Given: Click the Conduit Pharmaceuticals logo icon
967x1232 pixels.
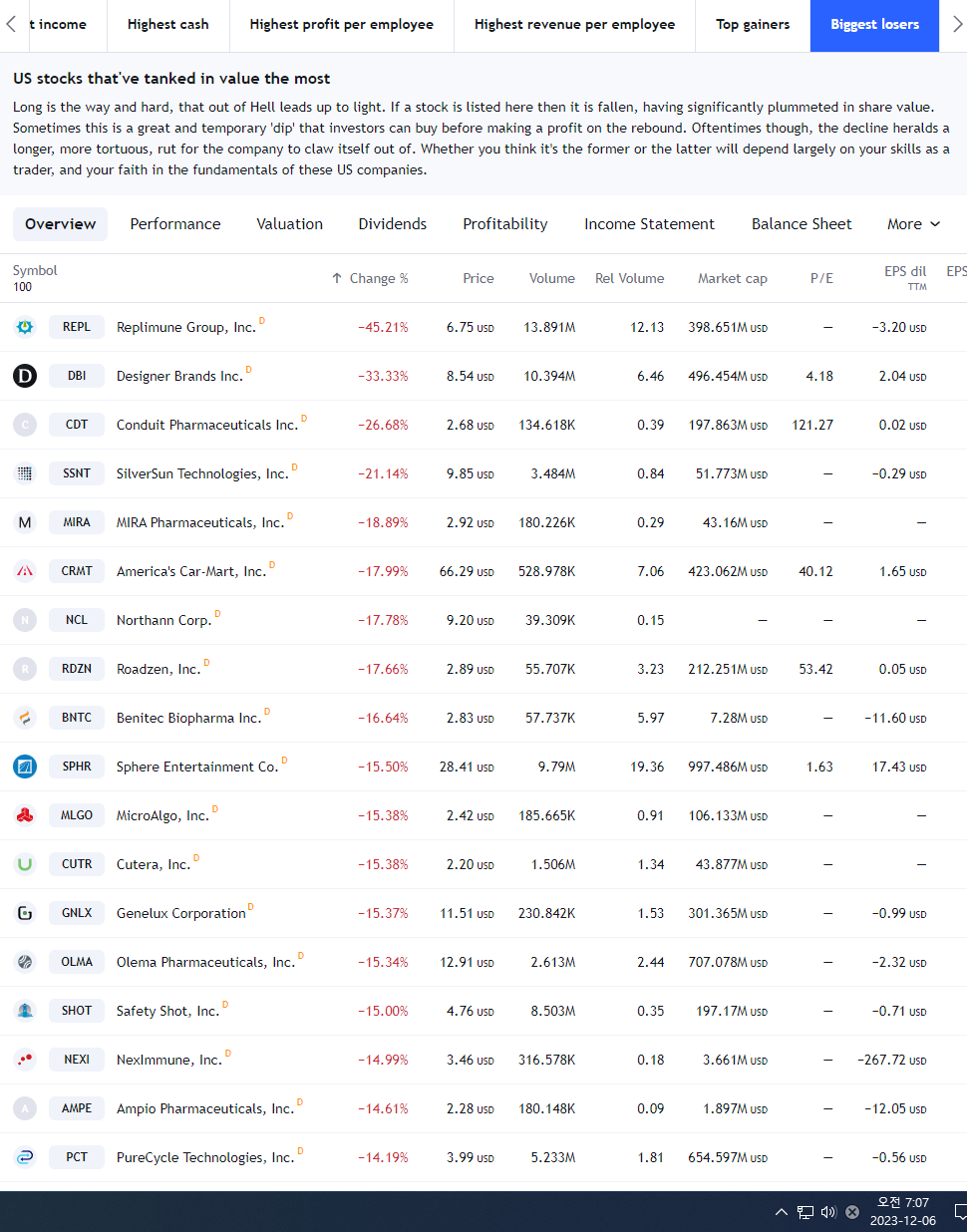Looking at the screenshot, I should (25, 425).
